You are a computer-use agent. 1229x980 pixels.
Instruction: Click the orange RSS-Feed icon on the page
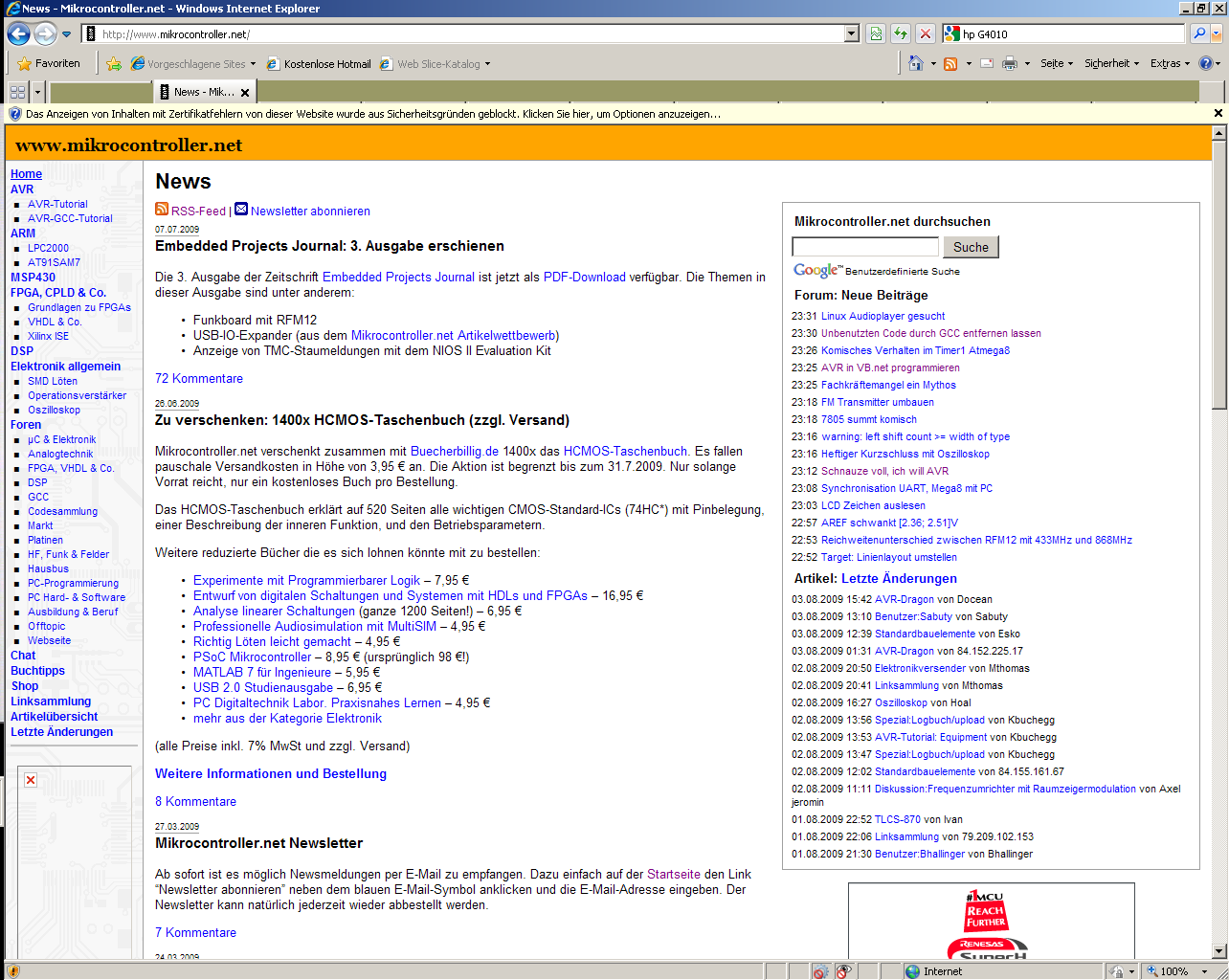162,209
